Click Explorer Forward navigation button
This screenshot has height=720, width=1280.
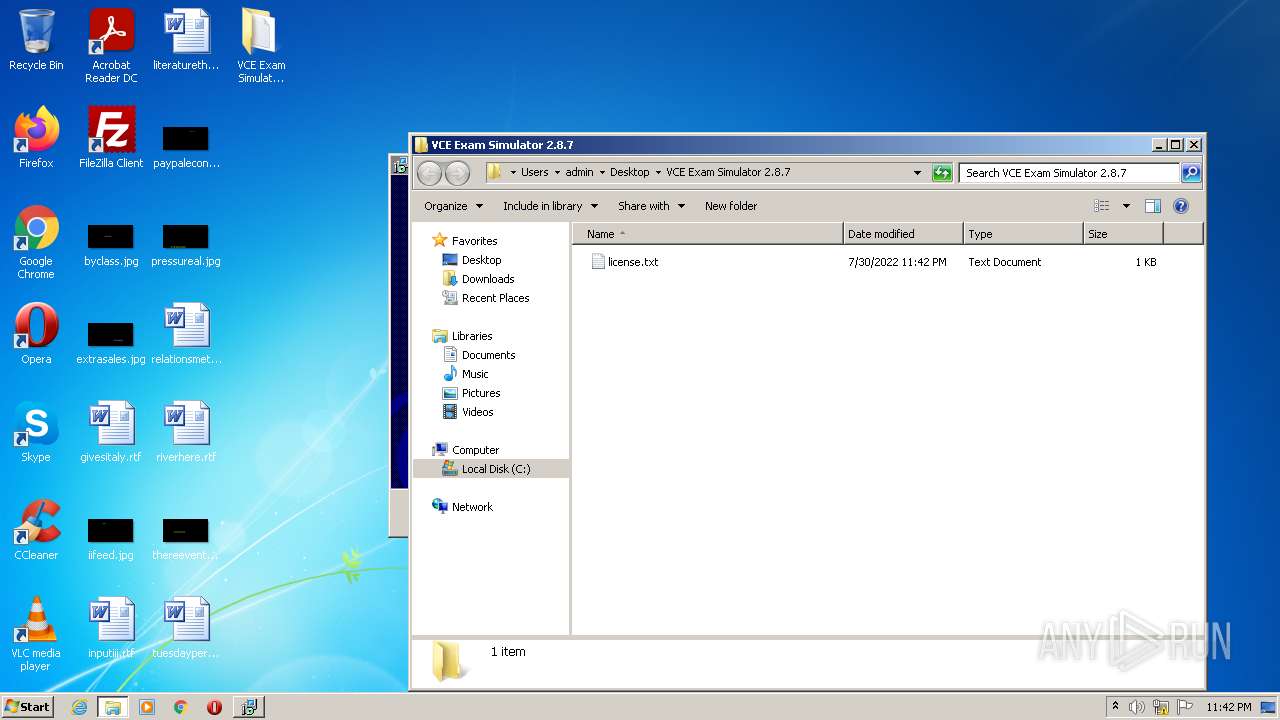coord(457,173)
